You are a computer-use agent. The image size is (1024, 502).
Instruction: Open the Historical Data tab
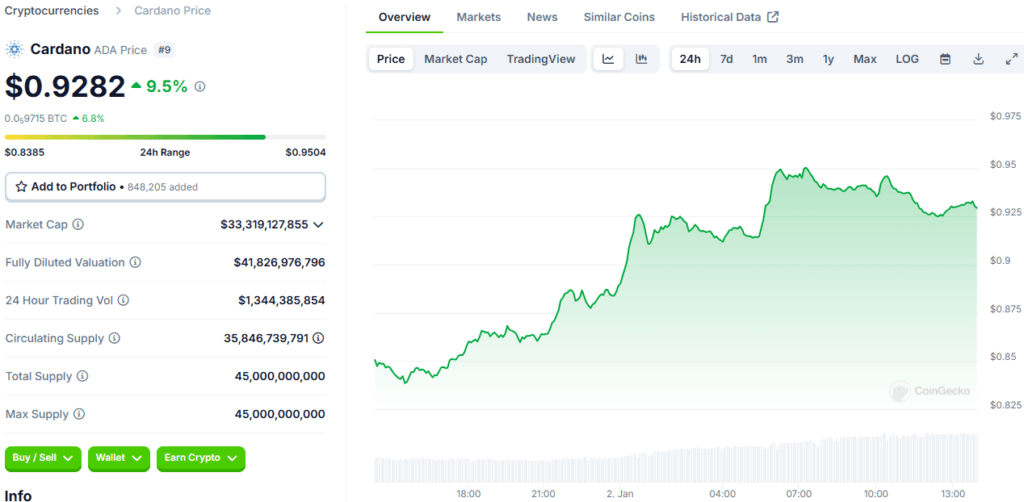tap(729, 17)
